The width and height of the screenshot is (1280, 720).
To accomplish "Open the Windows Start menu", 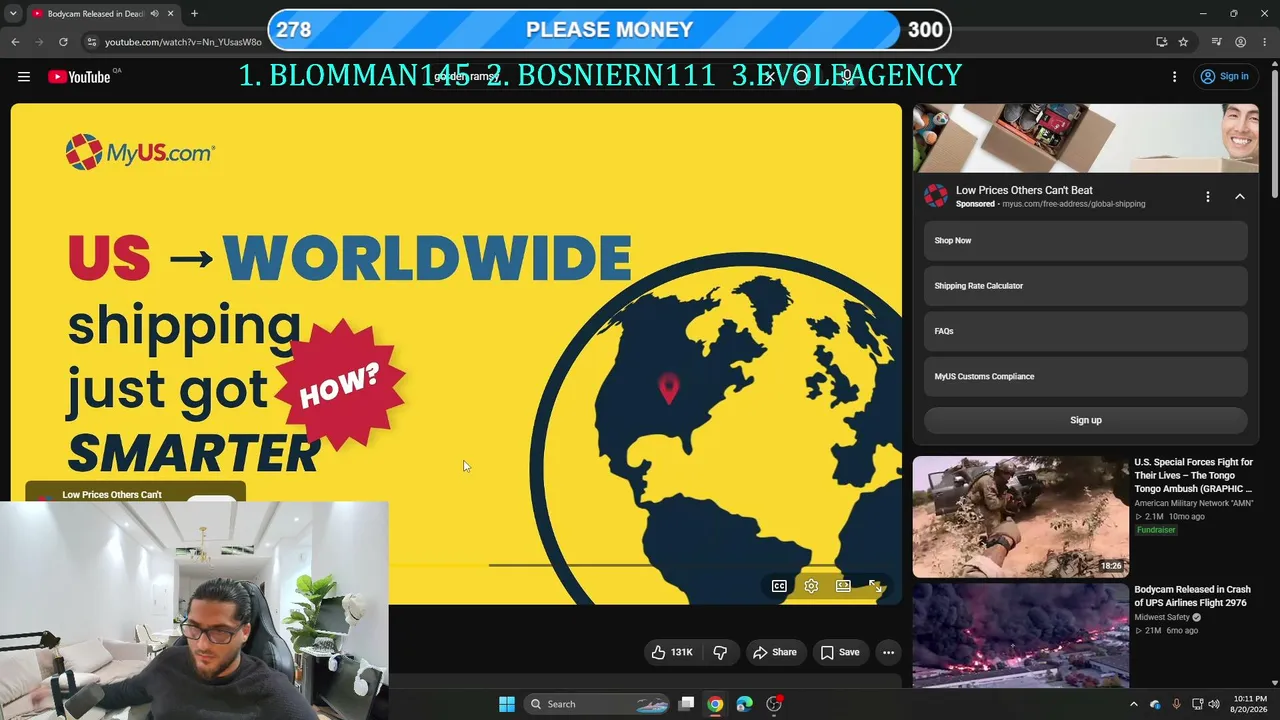I will (507, 704).
